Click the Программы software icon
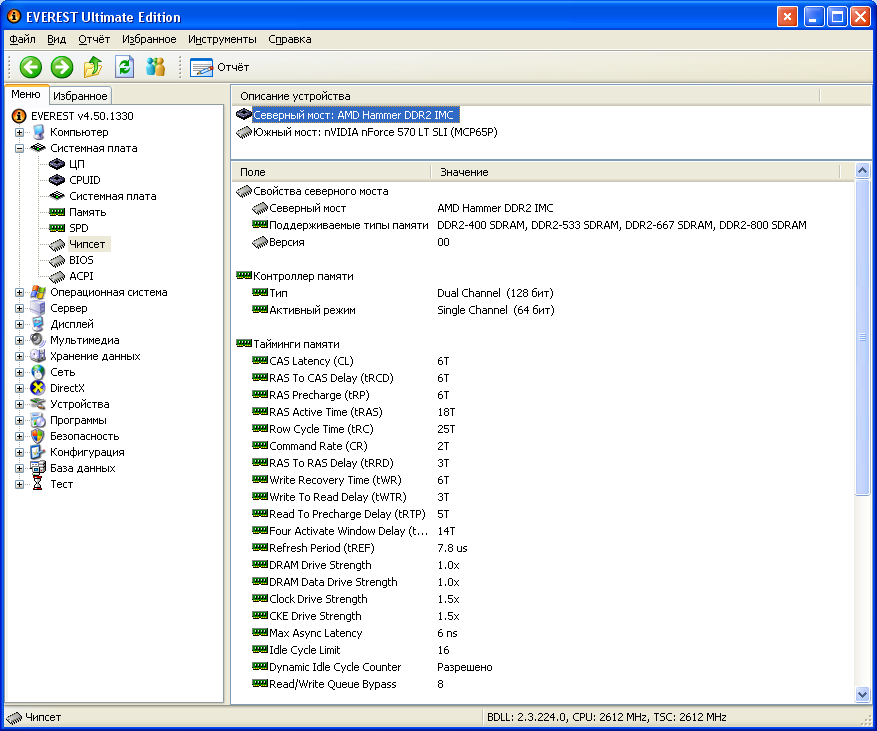The height and width of the screenshot is (731, 877). click(x=38, y=420)
